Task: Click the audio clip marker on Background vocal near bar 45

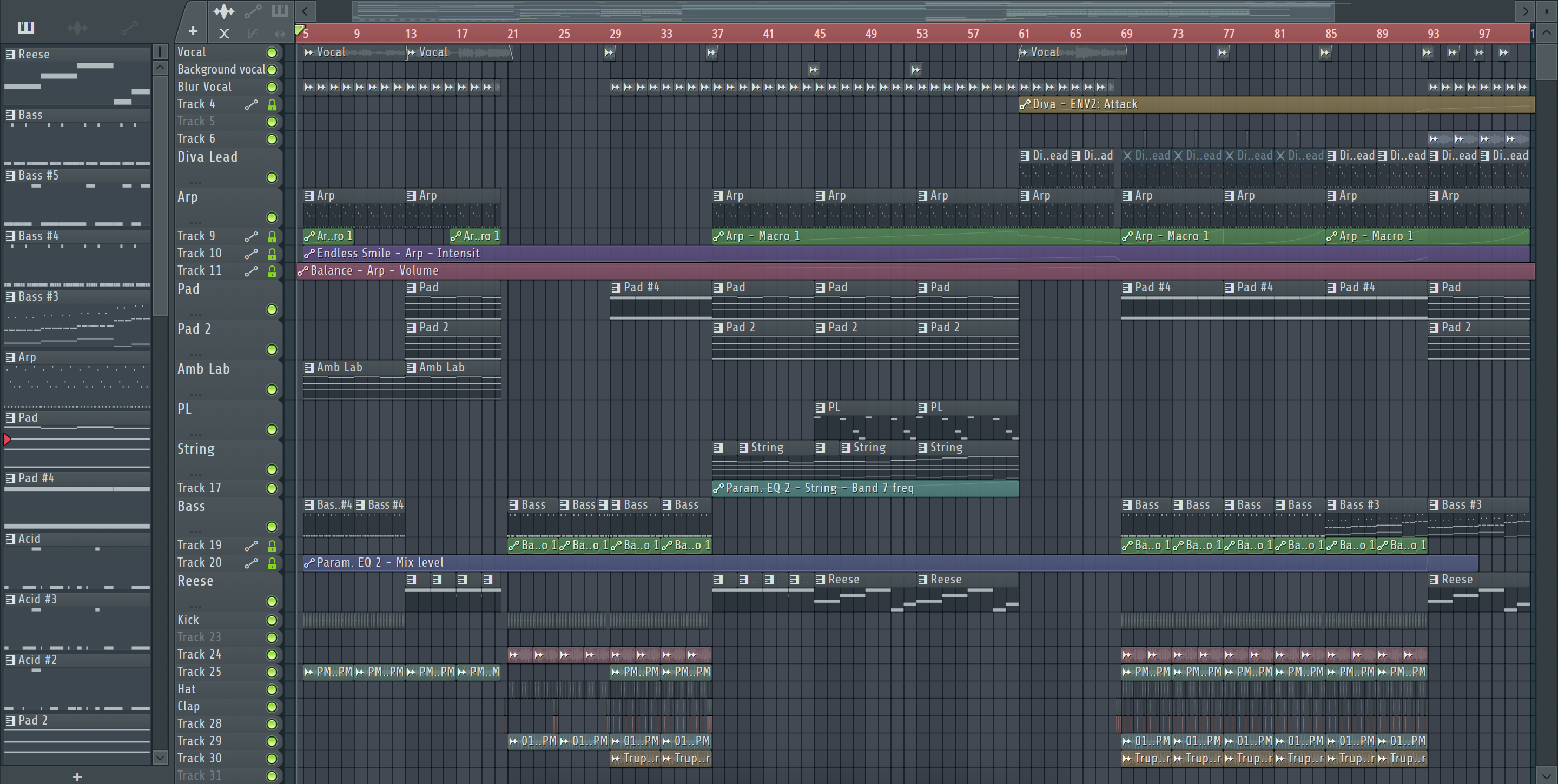Action: [x=814, y=70]
